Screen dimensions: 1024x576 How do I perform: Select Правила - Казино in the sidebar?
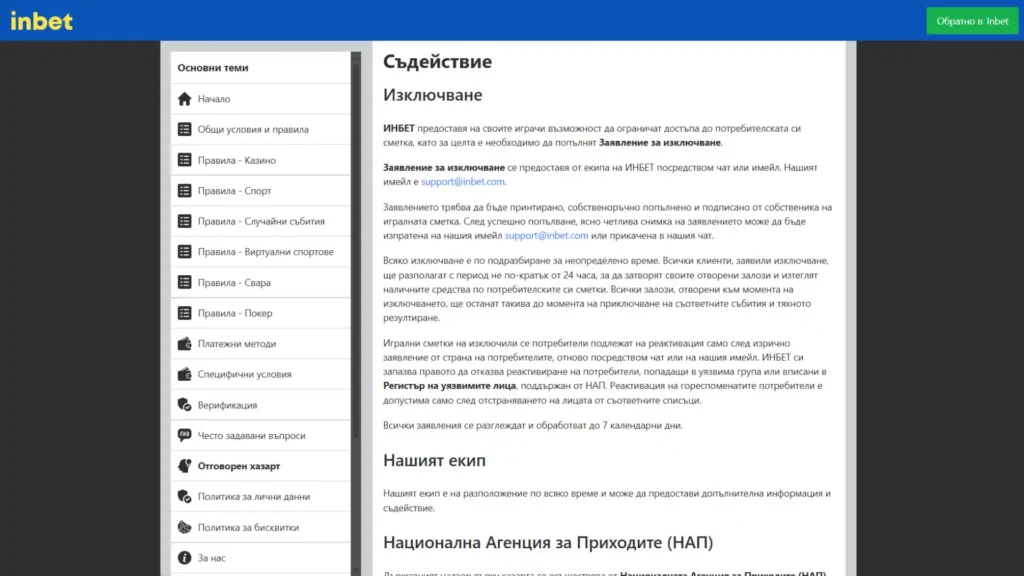[261, 160]
